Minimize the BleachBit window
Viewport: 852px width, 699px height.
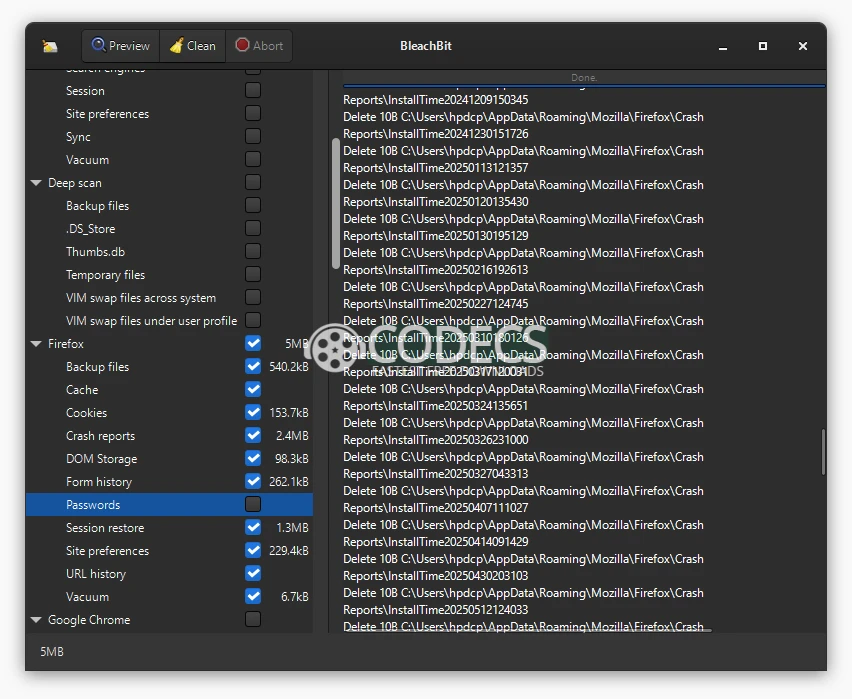723,46
